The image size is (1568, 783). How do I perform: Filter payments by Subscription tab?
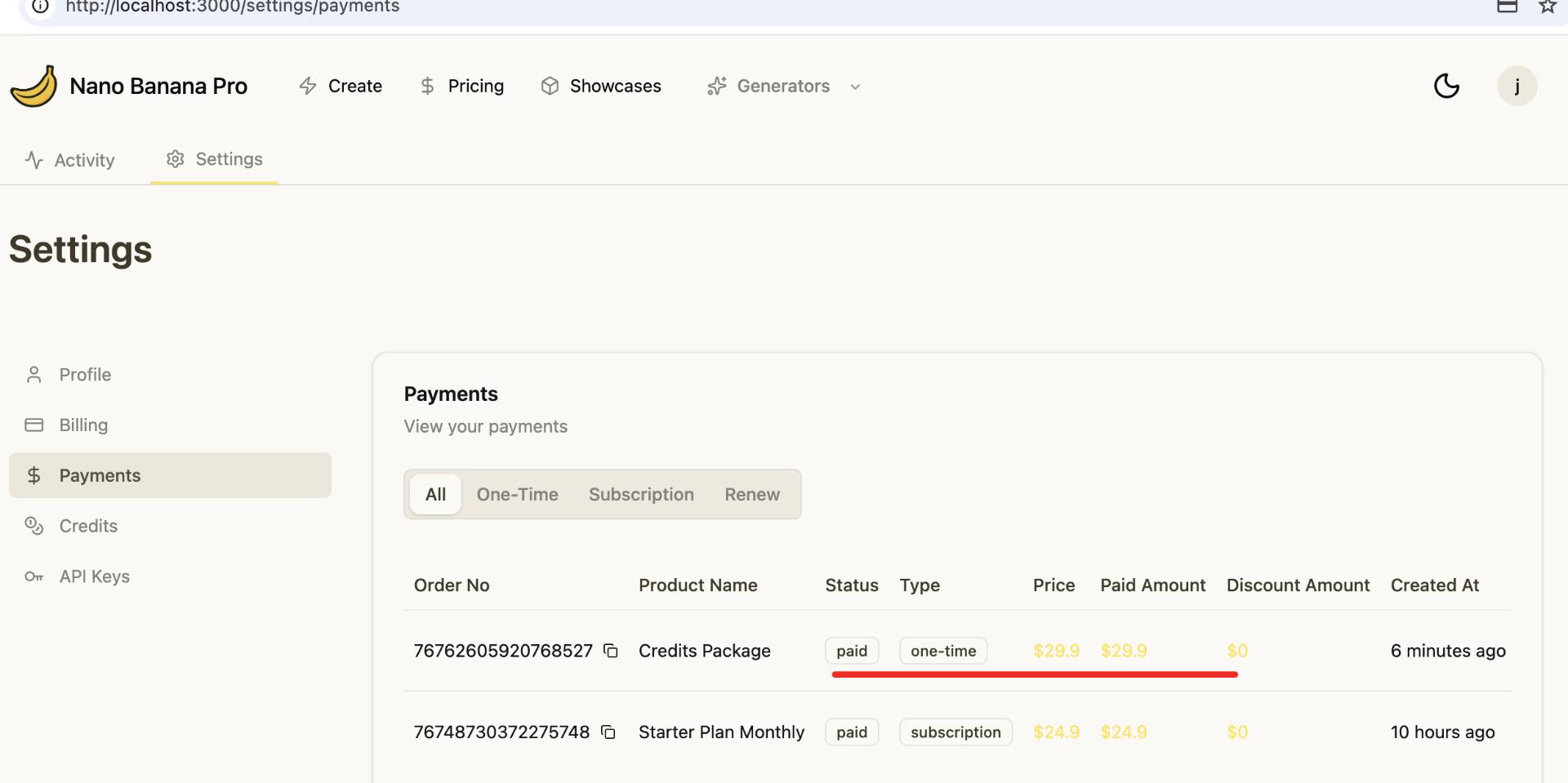pyautogui.click(x=641, y=494)
